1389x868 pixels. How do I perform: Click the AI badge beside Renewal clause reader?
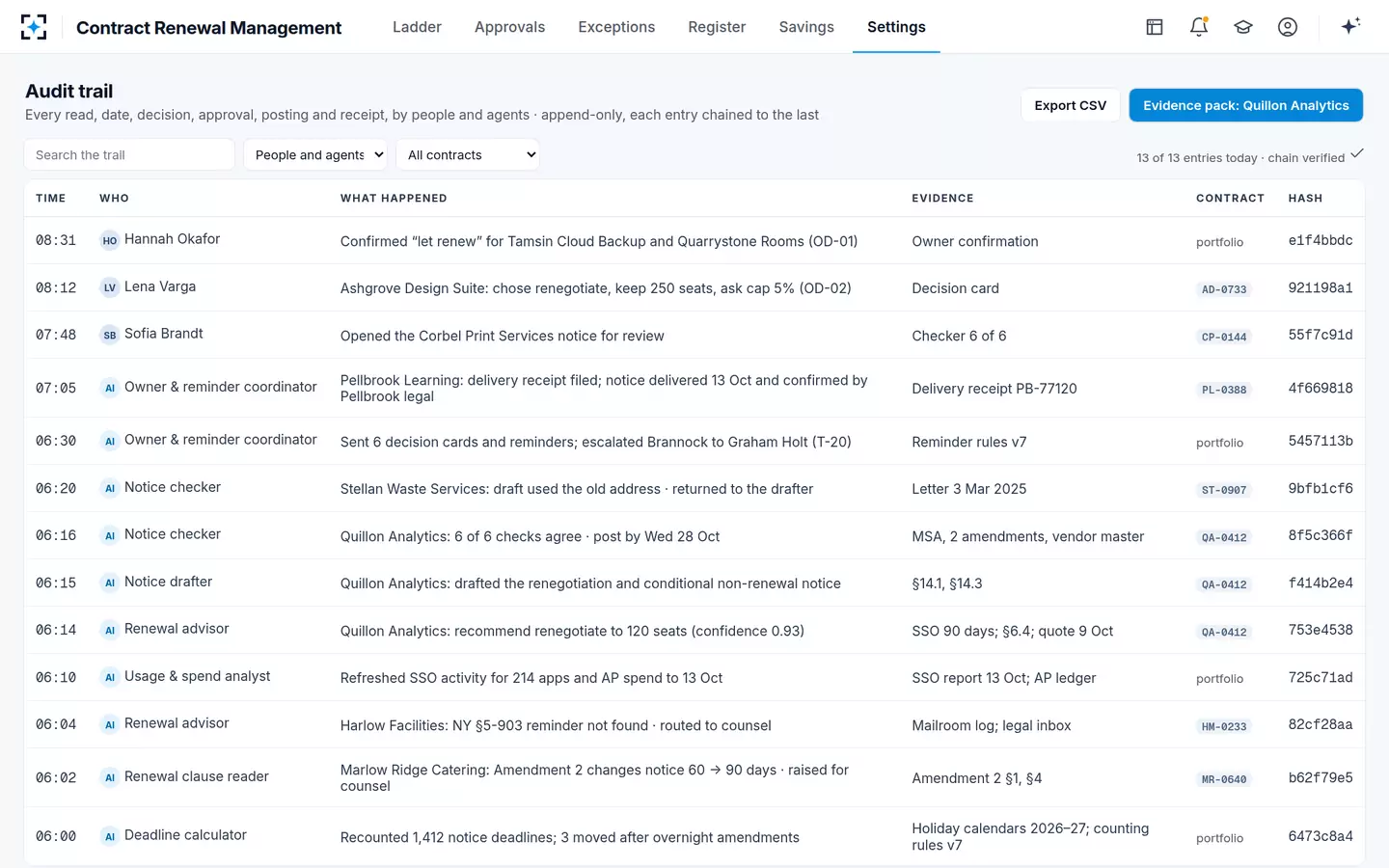[x=110, y=778]
